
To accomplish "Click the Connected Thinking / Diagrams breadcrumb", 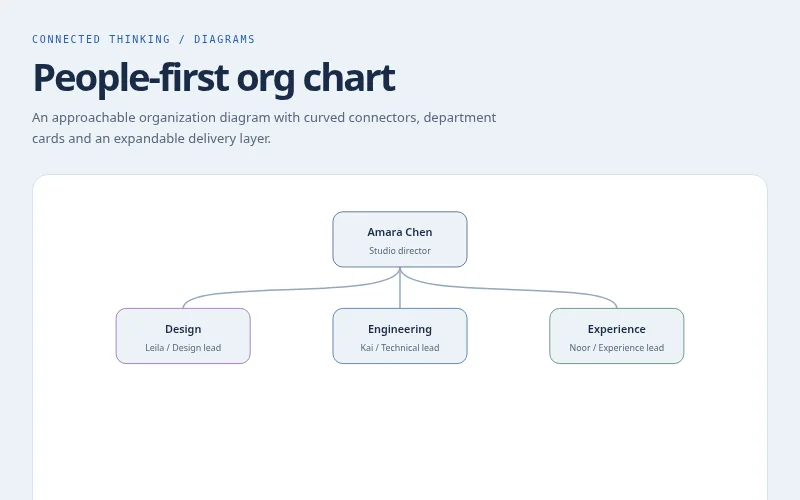I will click(143, 39).
